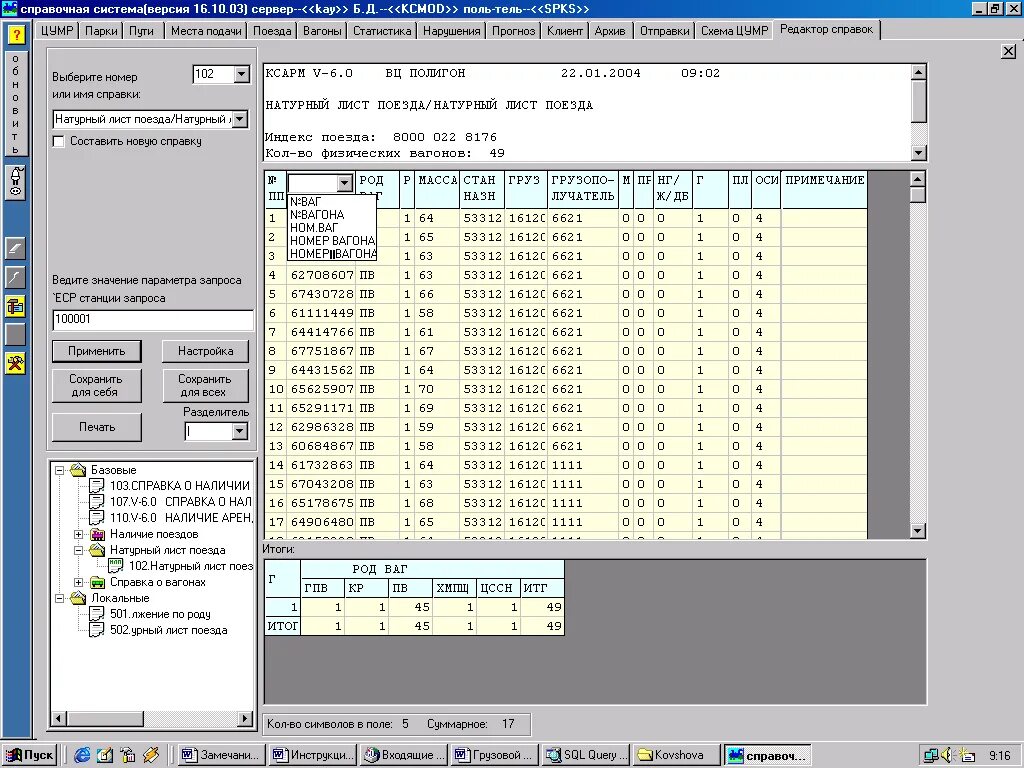Collapse the Локальные tree folder
Image resolution: width=1024 pixels, height=768 pixels.
pos(59,598)
